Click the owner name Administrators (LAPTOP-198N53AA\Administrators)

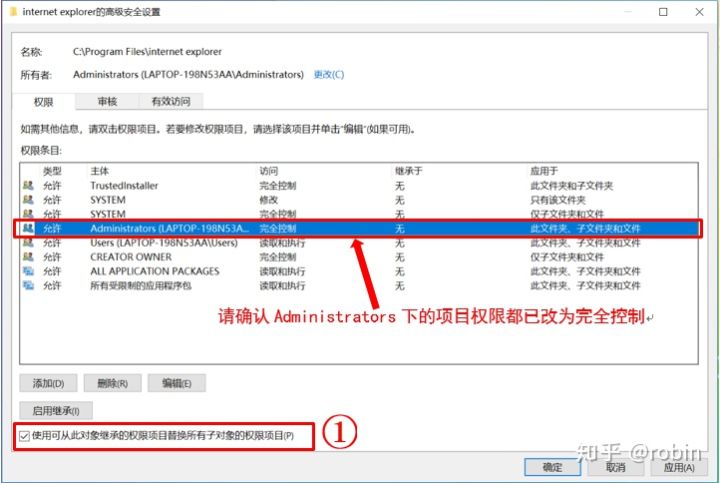(x=188, y=74)
